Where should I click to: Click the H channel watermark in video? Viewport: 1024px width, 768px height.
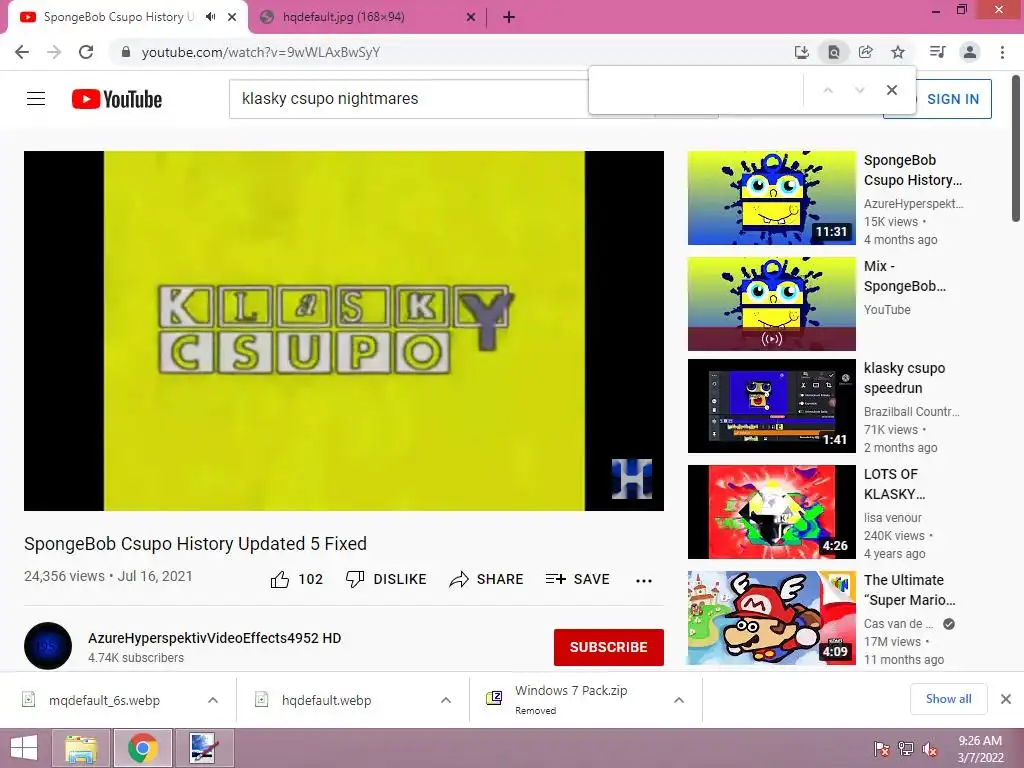632,479
